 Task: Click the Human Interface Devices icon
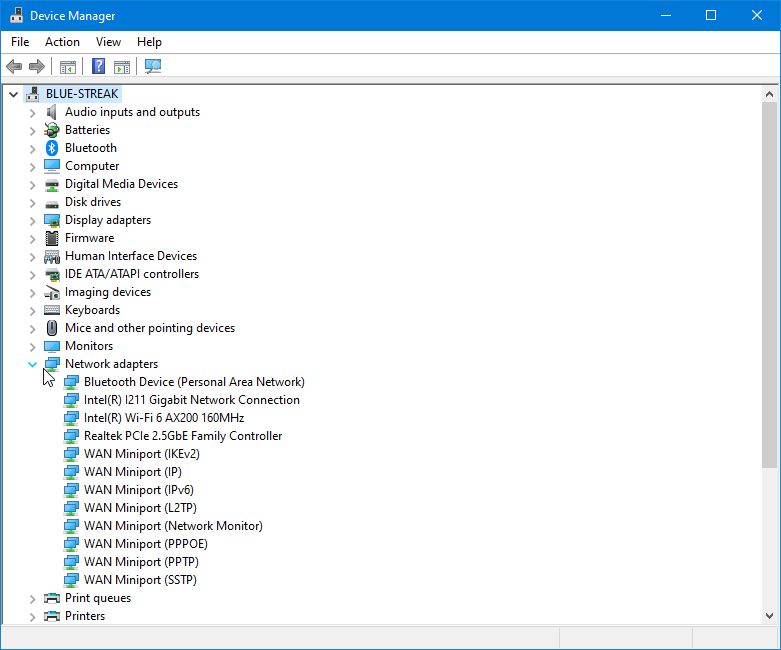tap(52, 257)
